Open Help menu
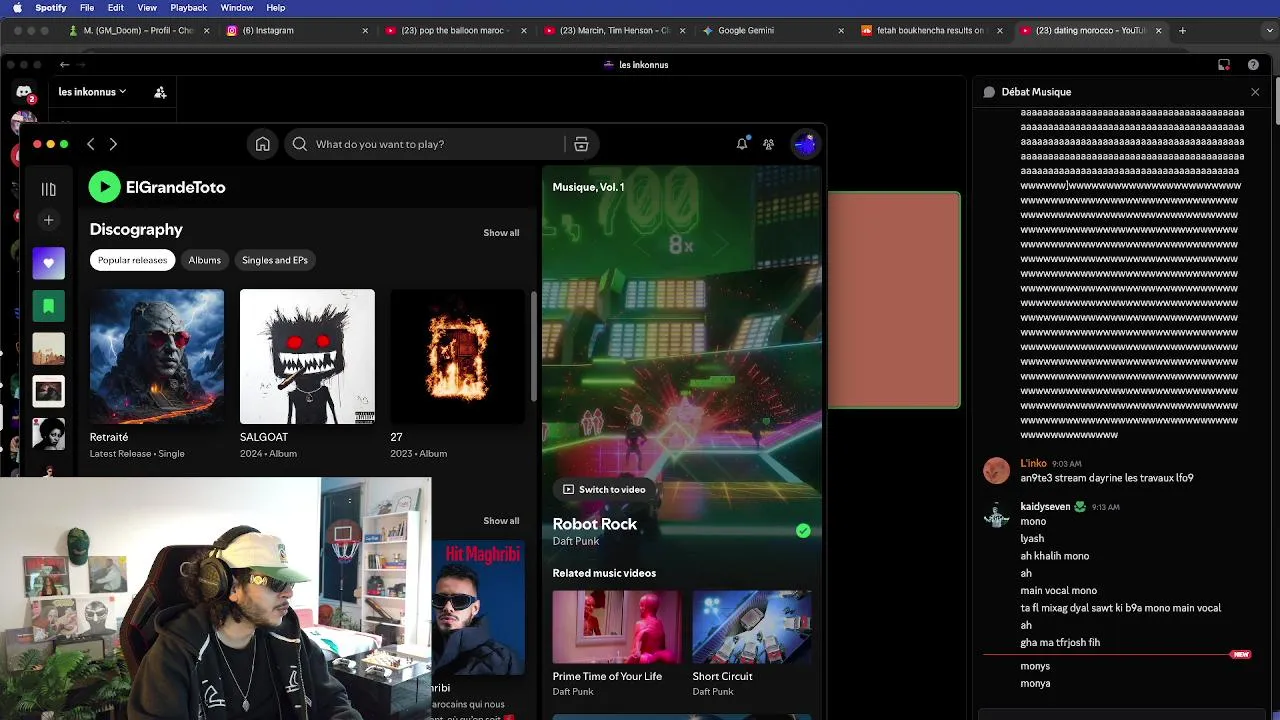The height and width of the screenshot is (720, 1280). click(x=277, y=8)
